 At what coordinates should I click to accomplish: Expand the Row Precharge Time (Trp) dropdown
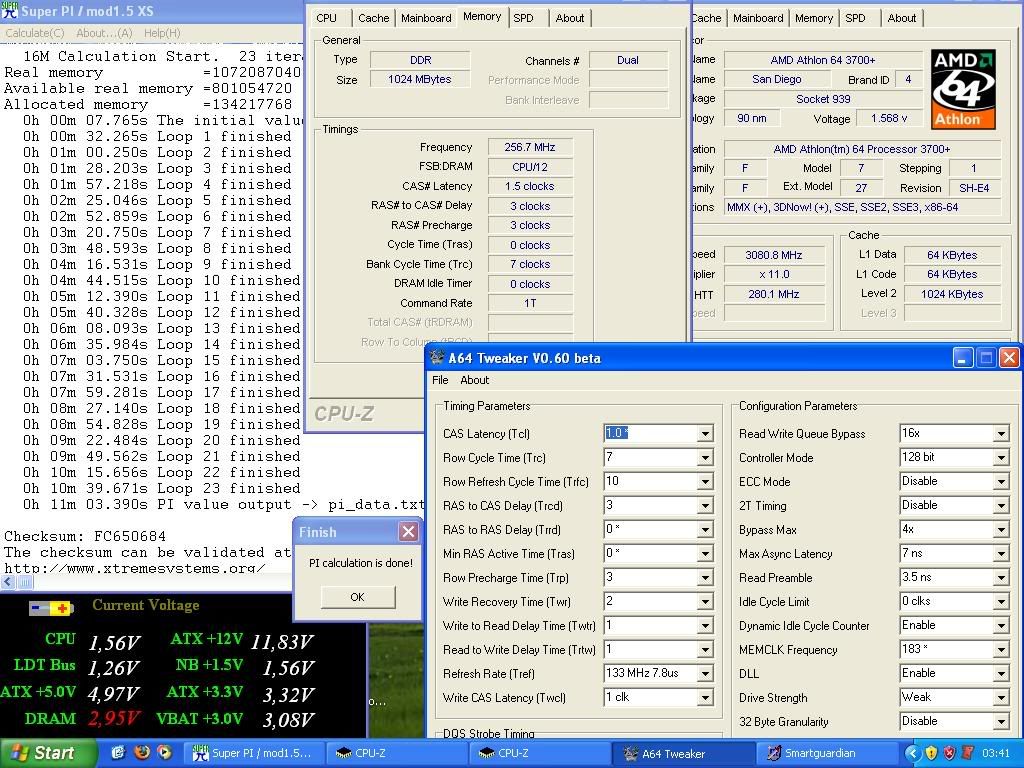point(705,578)
